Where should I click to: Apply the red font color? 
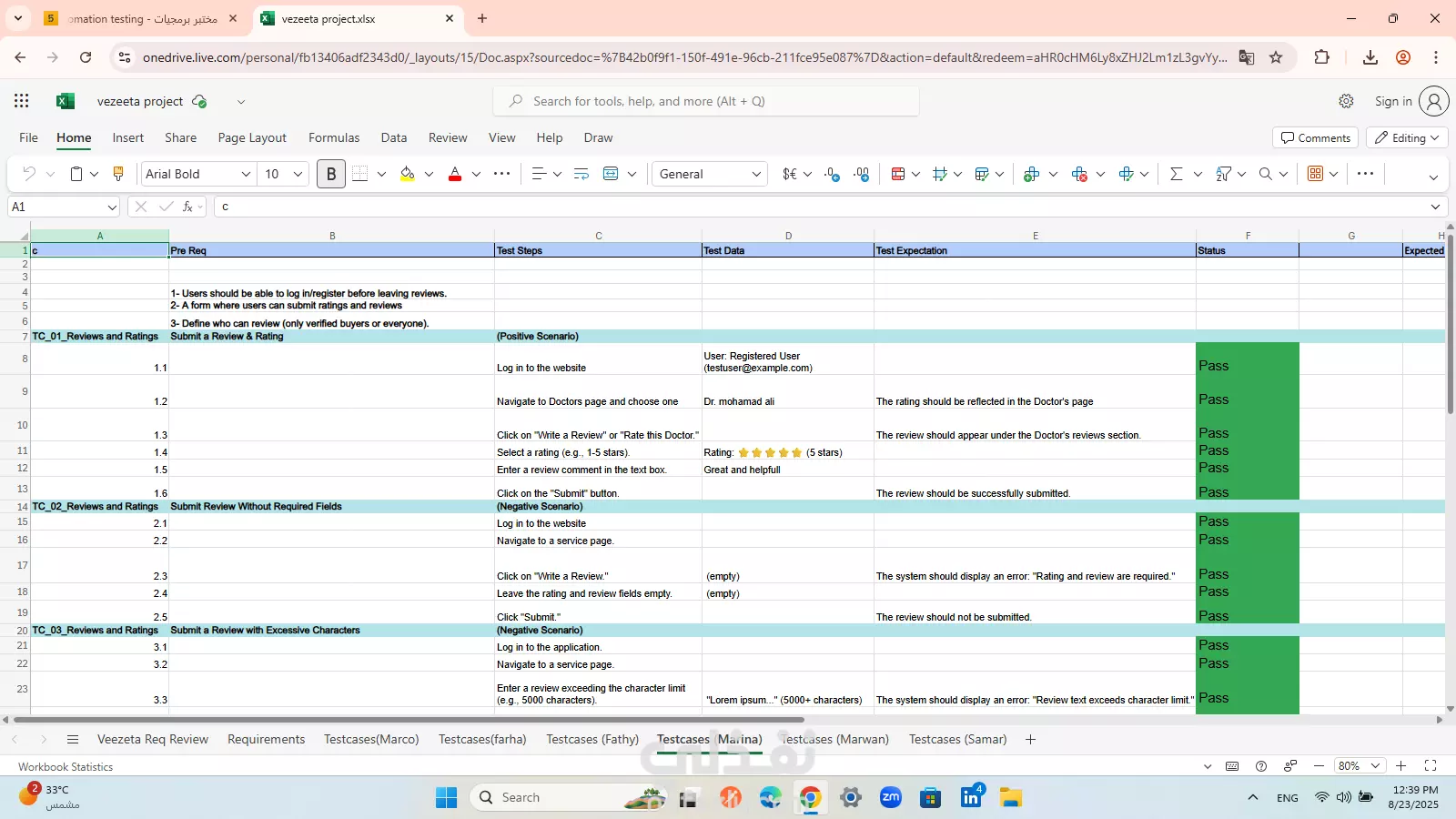tap(455, 174)
